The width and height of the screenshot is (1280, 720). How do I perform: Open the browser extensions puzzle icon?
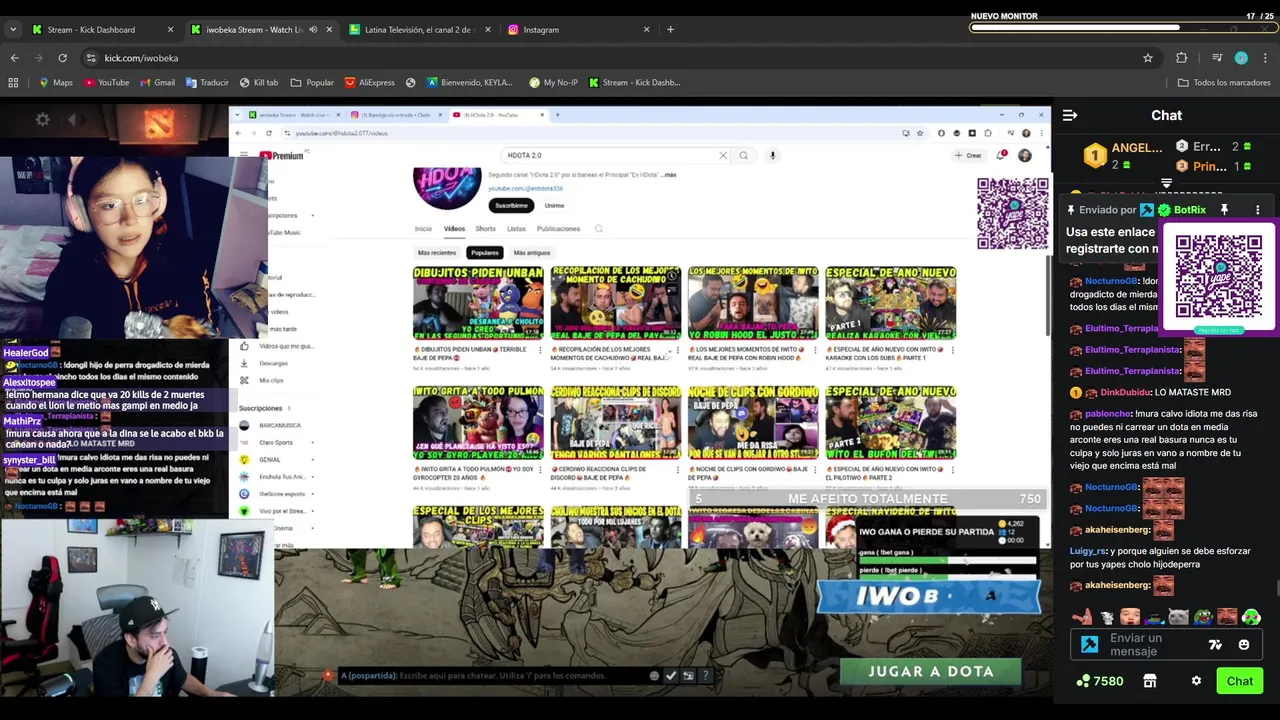coord(1181,58)
